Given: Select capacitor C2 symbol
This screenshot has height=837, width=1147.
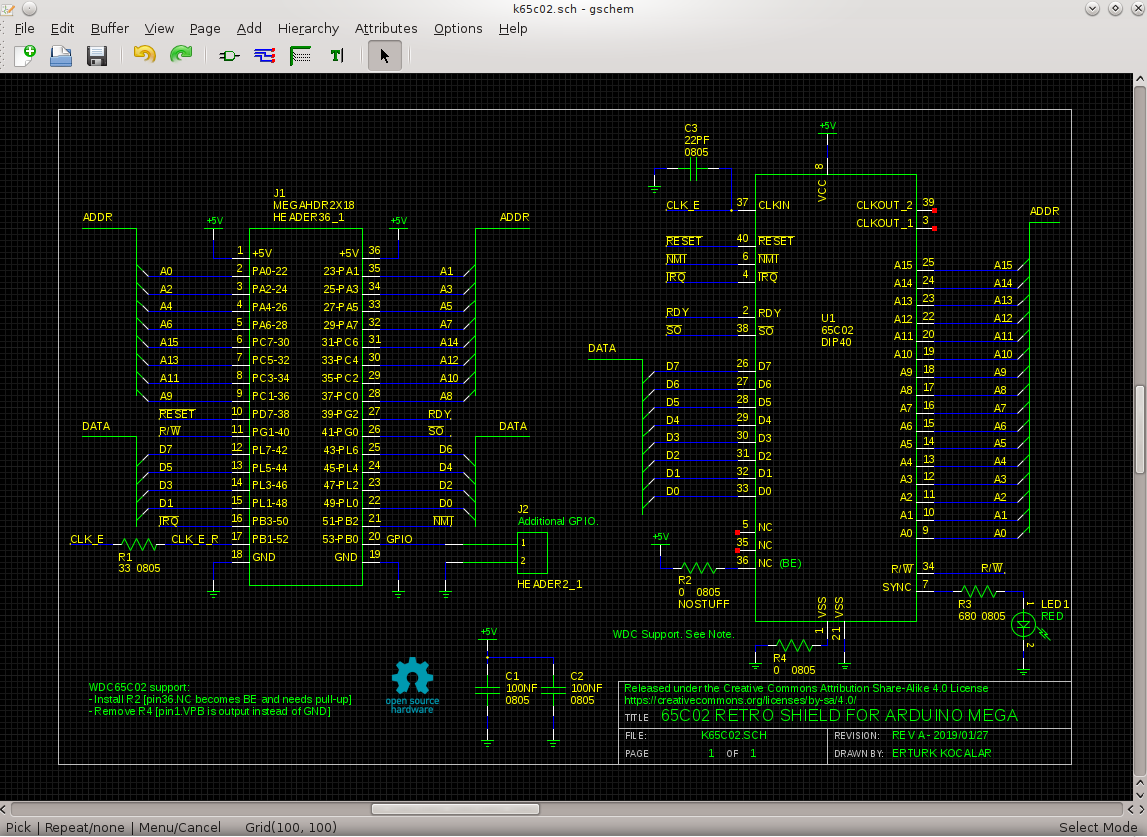Looking at the screenshot, I should [x=553, y=690].
